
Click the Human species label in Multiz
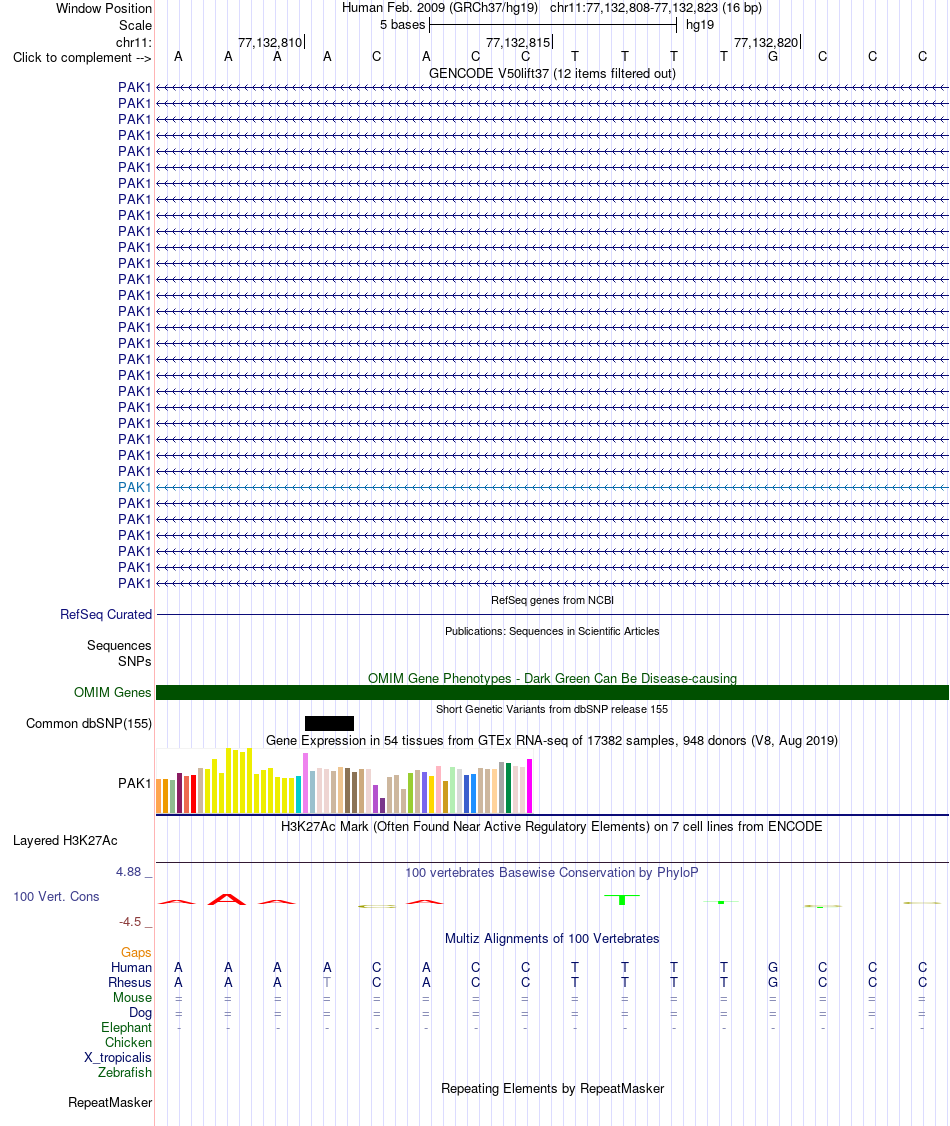pos(131,967)
